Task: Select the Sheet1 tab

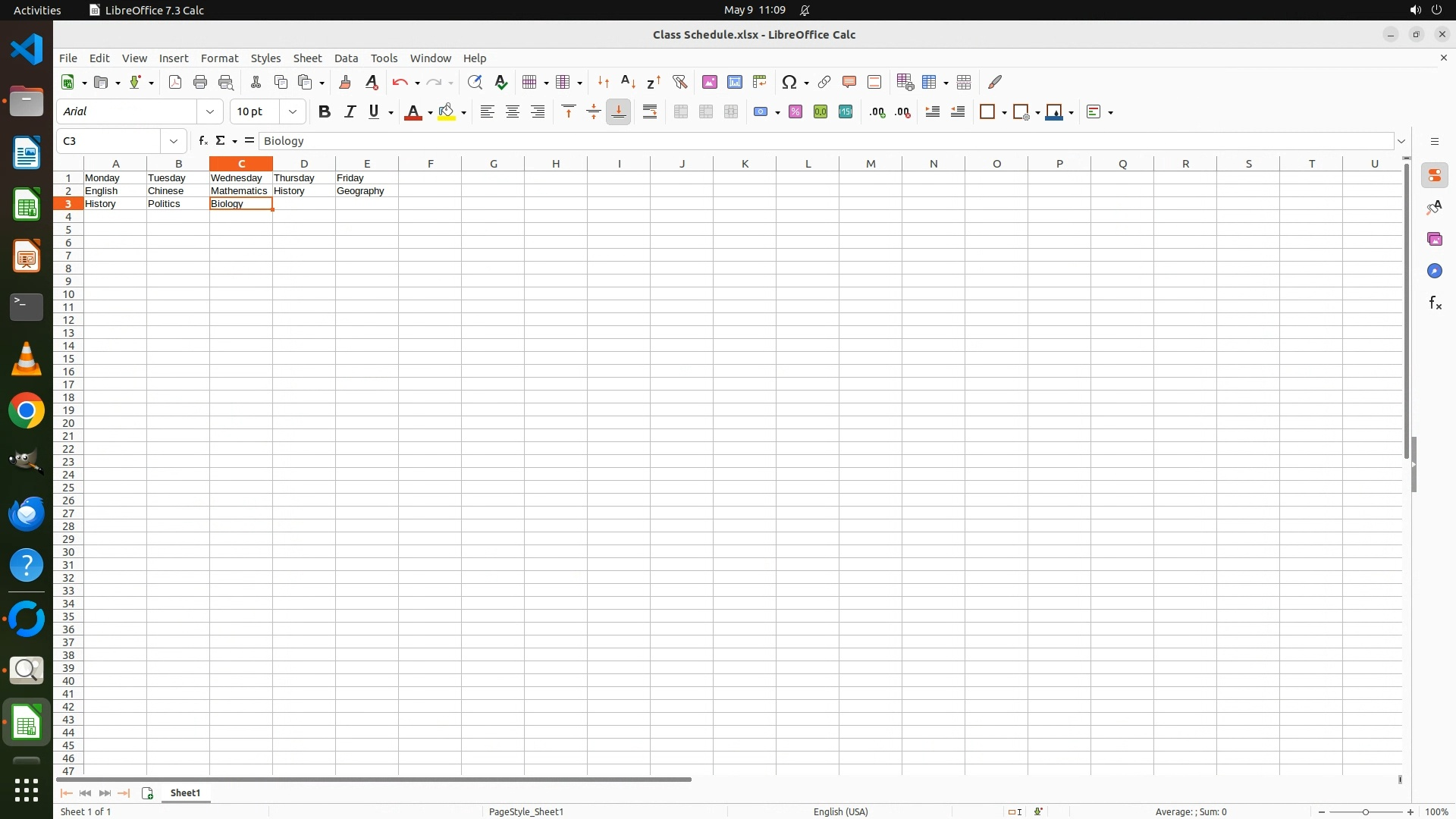Action: 185,793
